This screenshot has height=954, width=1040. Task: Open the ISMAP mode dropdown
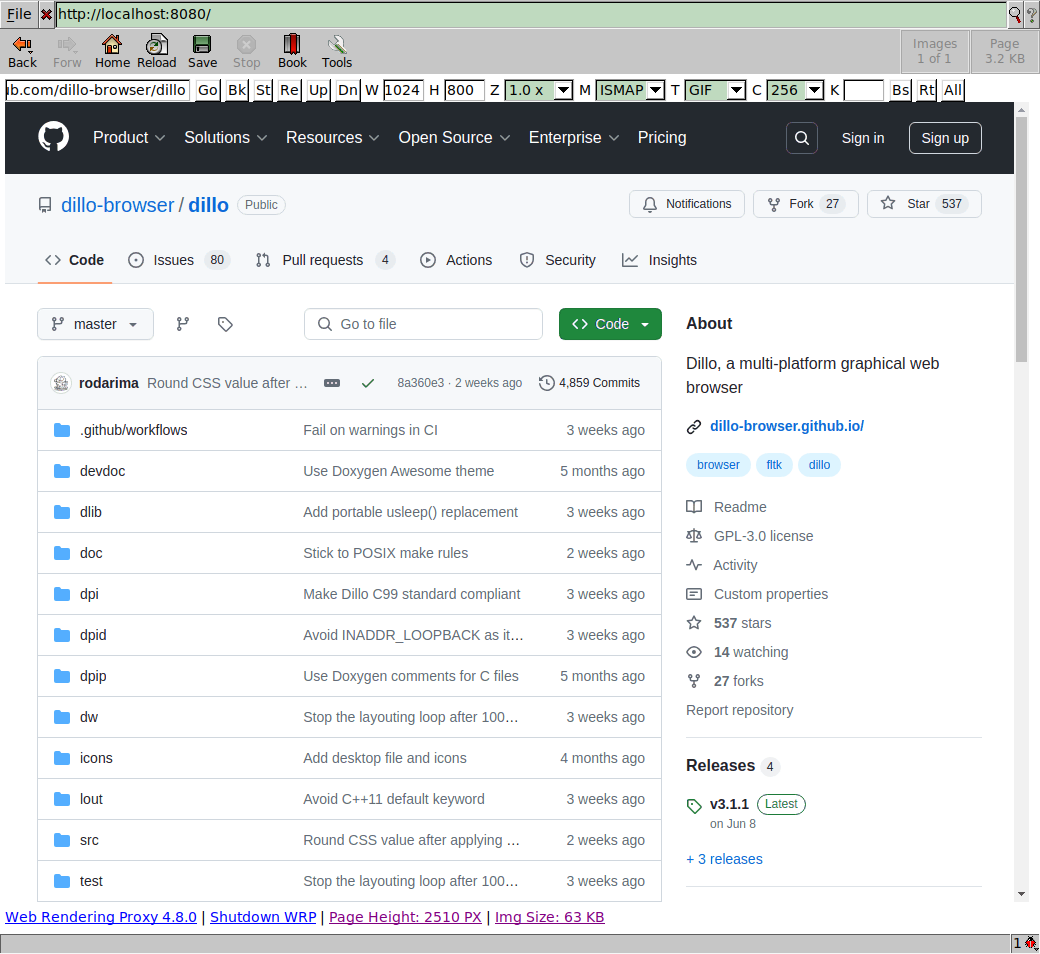point(630,90)
